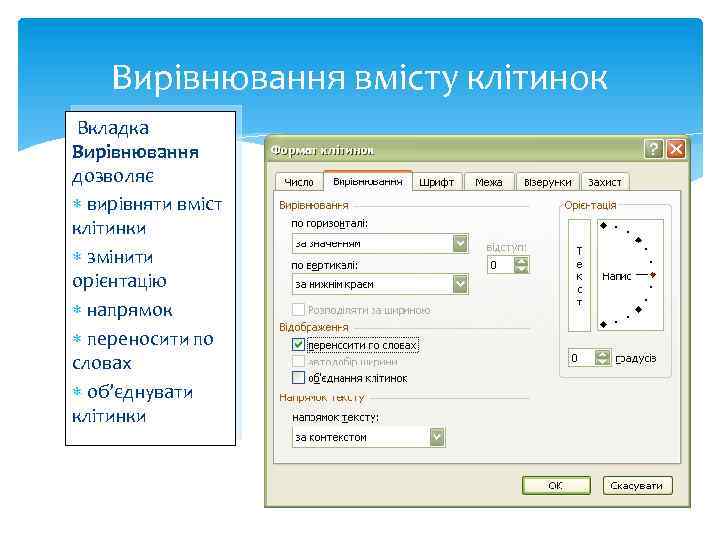Click the bottom diamond on orientation dial
Image resolution: width=720 pixels, height=540 pixels.
(x=604, y=325)
